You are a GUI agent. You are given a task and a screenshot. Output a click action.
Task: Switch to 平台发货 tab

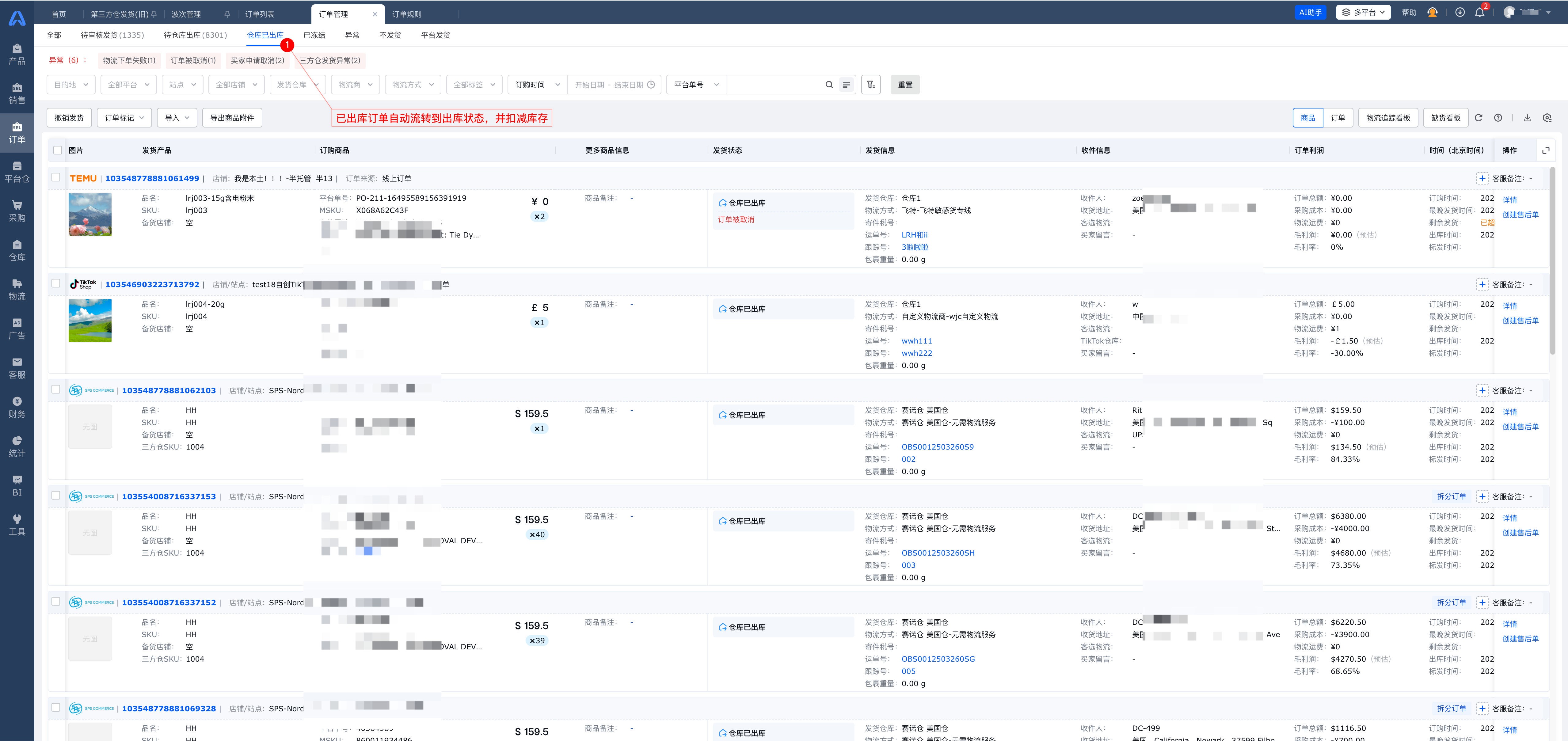(x=435, y=35)
